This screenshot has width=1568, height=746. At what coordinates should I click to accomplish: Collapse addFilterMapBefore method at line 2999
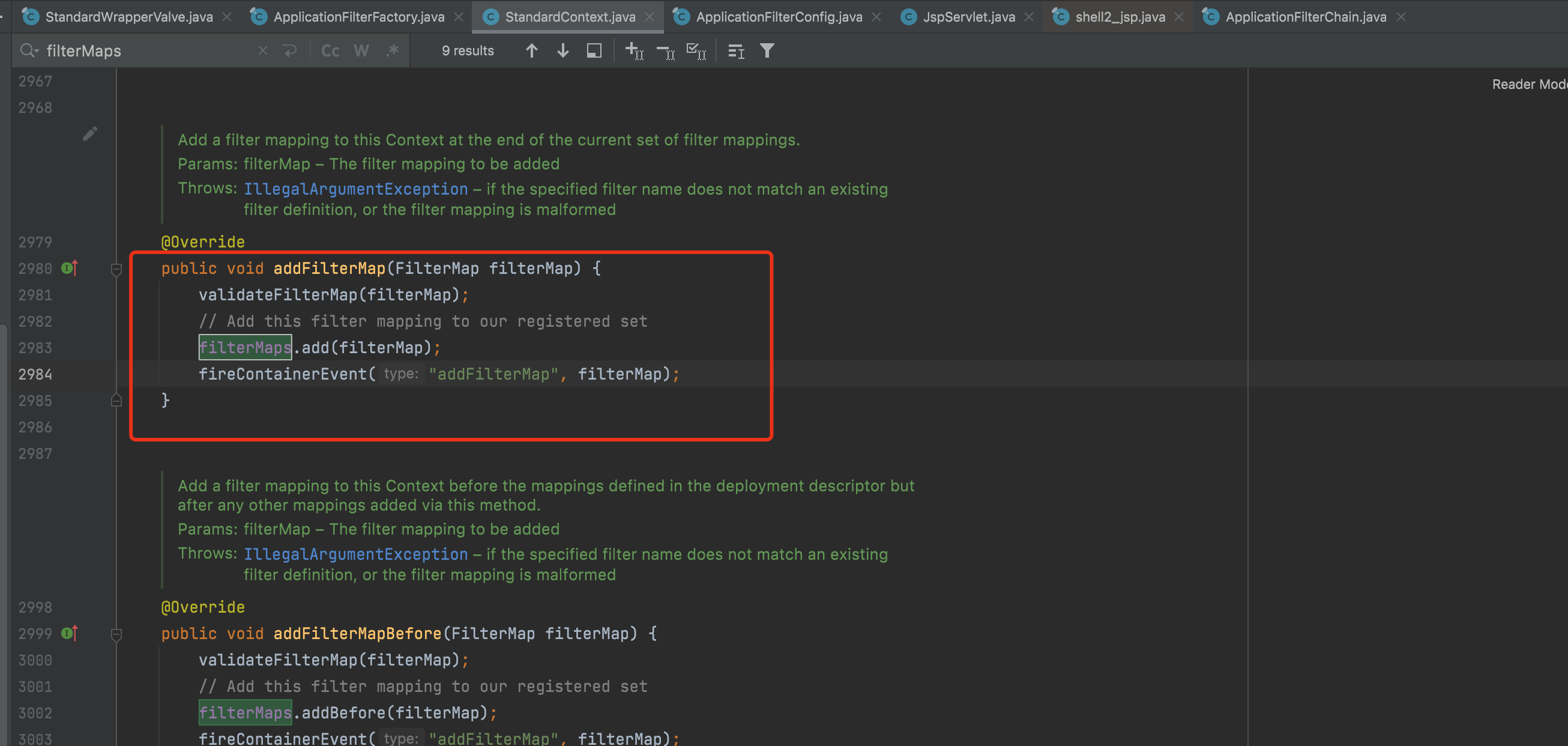click(x=116, y=634)
